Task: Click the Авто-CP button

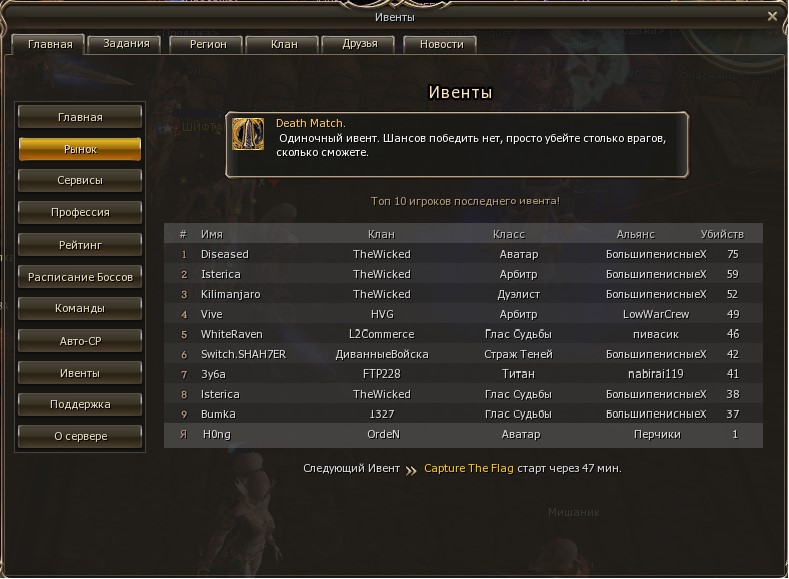Action: [80, 341]
